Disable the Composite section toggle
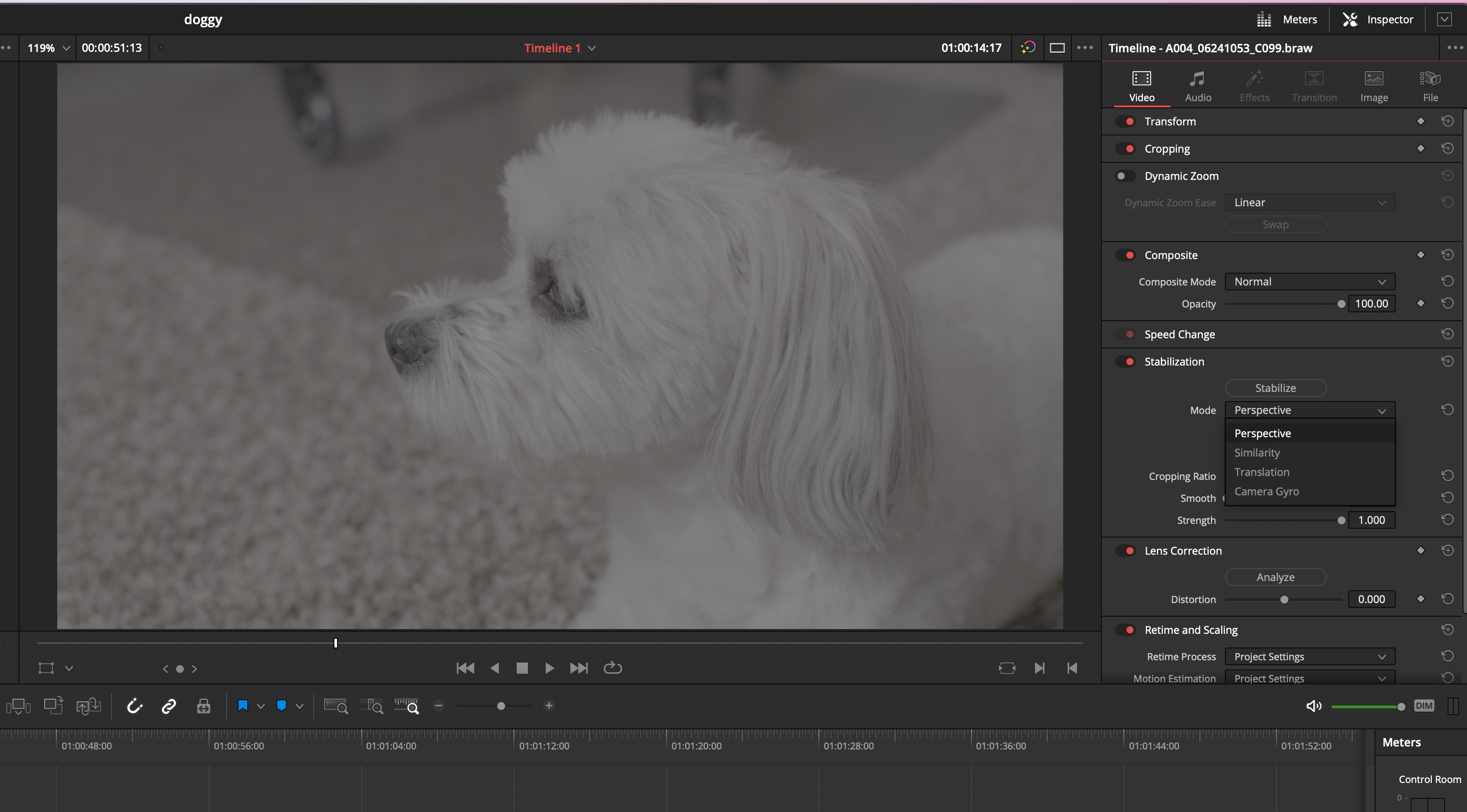 pos(1126,255)
